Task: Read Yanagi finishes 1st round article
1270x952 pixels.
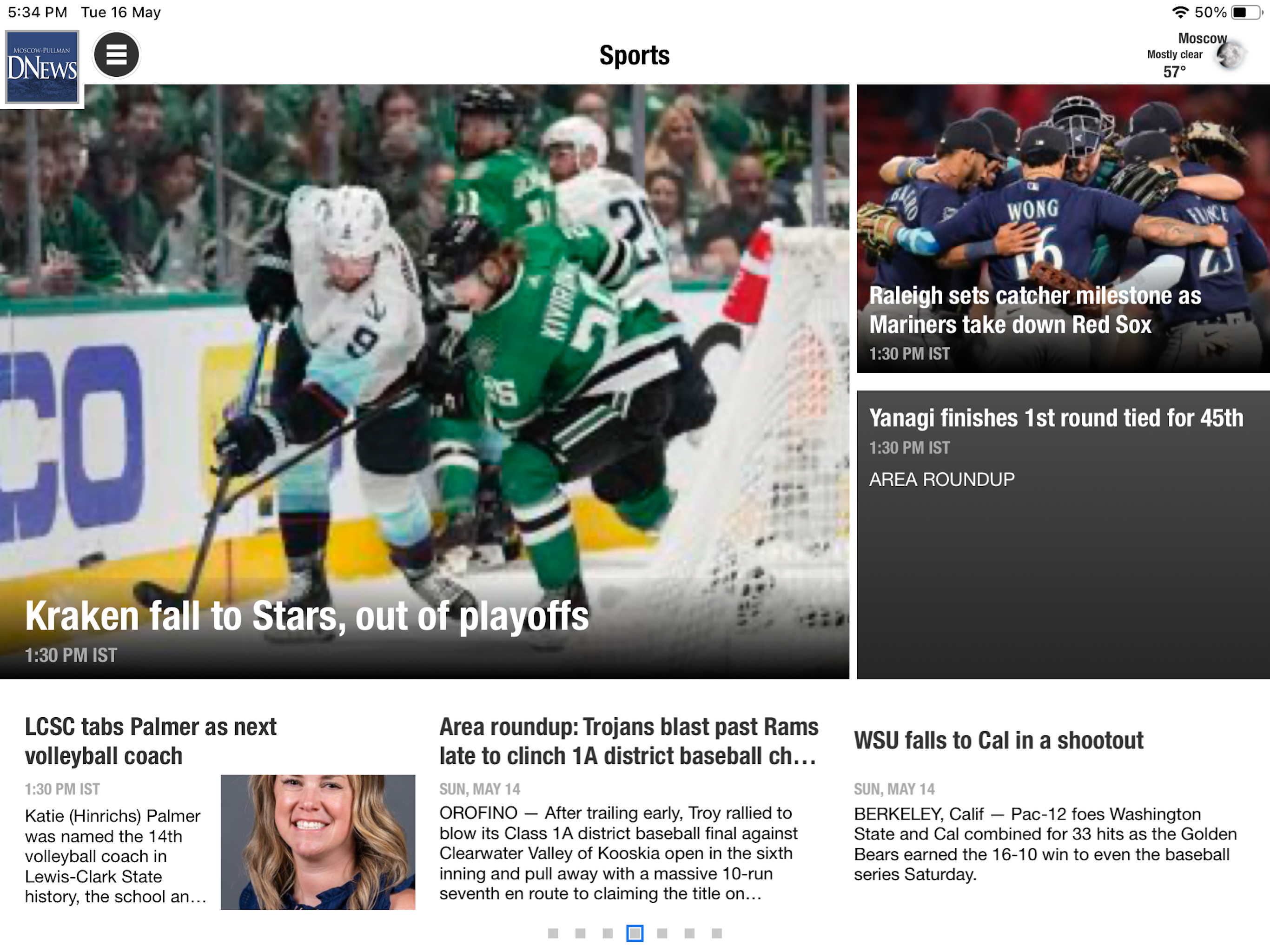Action: (1056, 418)
